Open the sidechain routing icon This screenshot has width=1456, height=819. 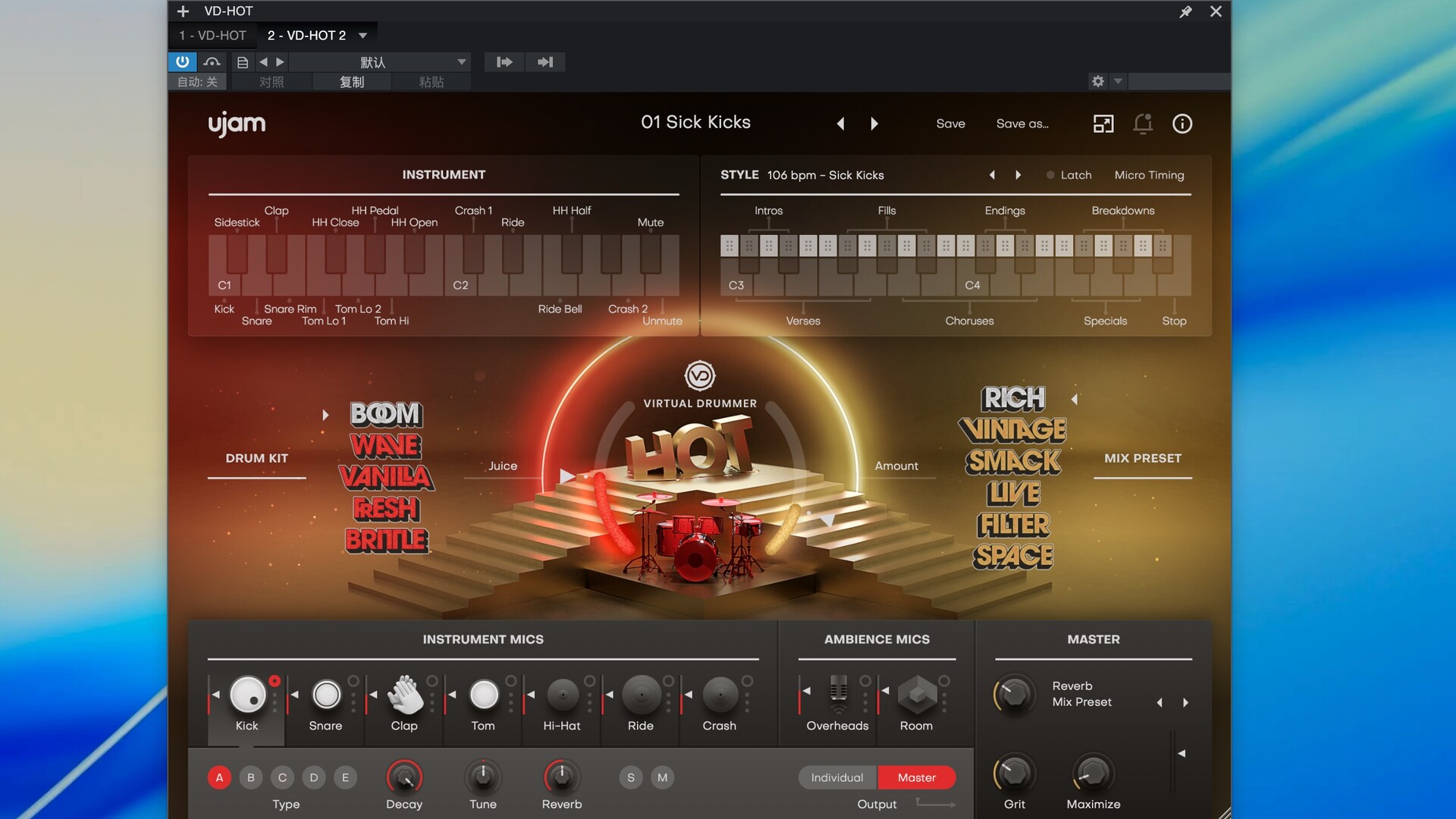212,62
